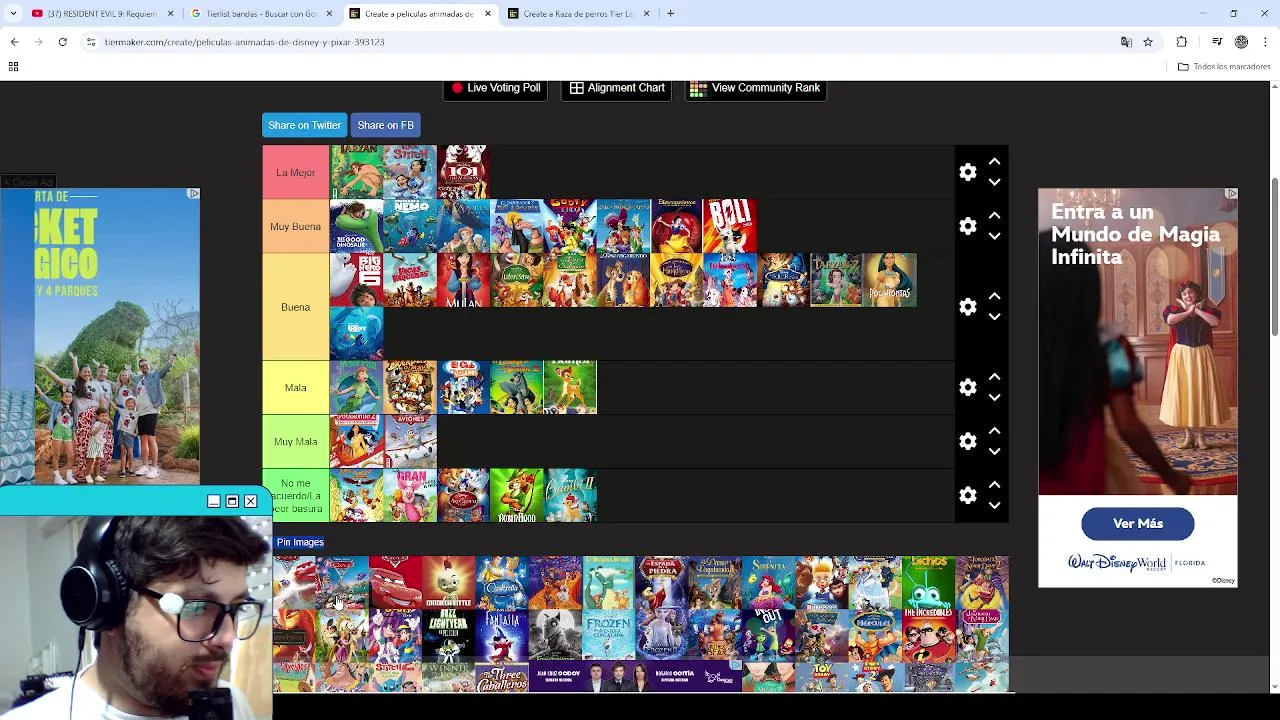
Task: Click the Share on Twitter button
Action: tap(304, 125)
